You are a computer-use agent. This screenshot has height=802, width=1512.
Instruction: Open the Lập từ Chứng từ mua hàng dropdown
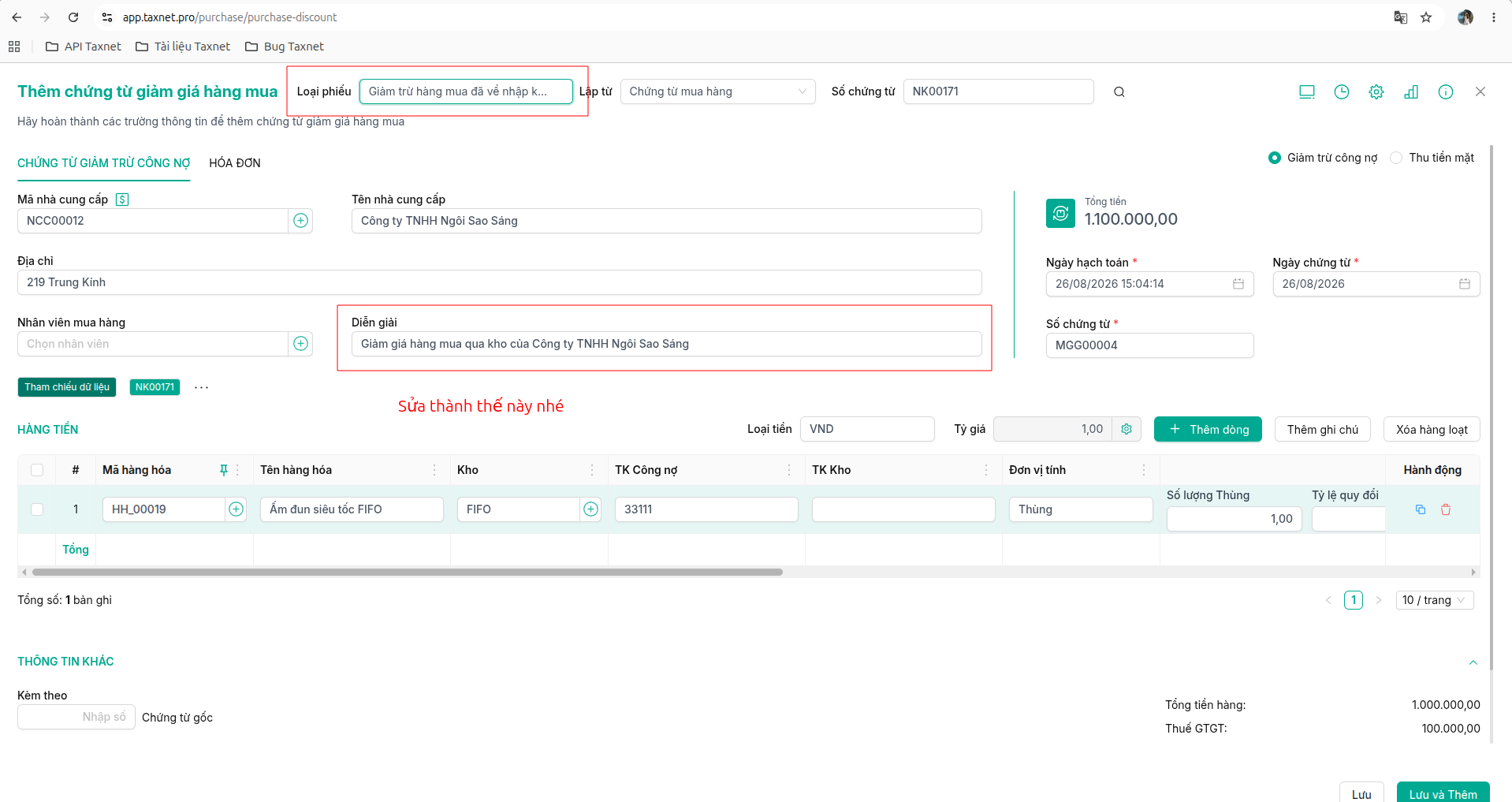click(717, 91)
